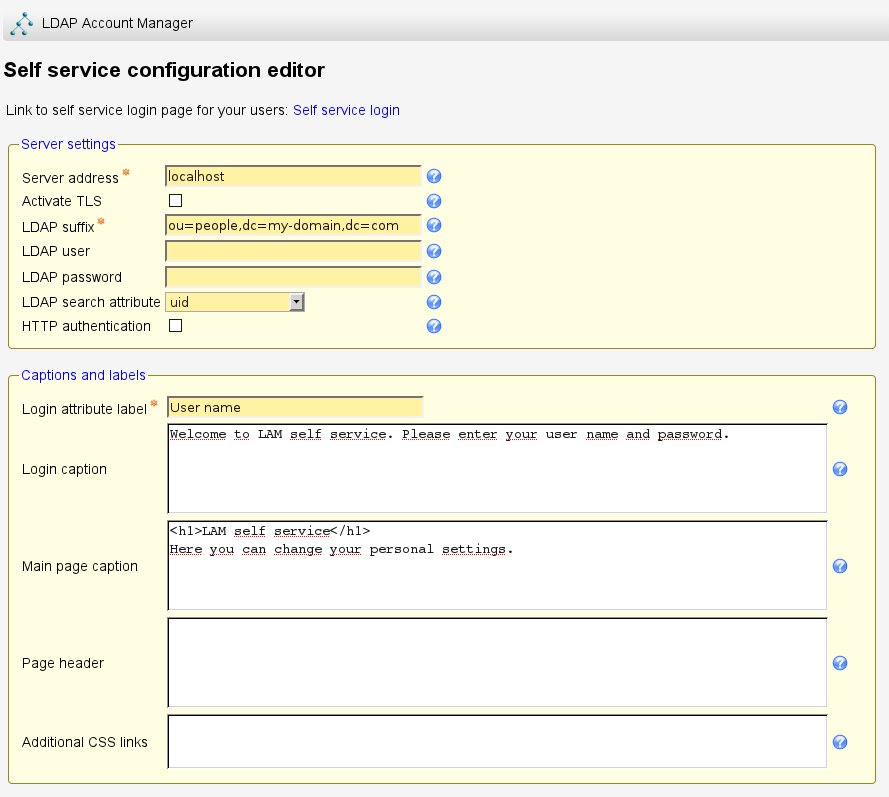
Task: Open help for Page header
Action: pyautogui.click(x=840, y=663)
